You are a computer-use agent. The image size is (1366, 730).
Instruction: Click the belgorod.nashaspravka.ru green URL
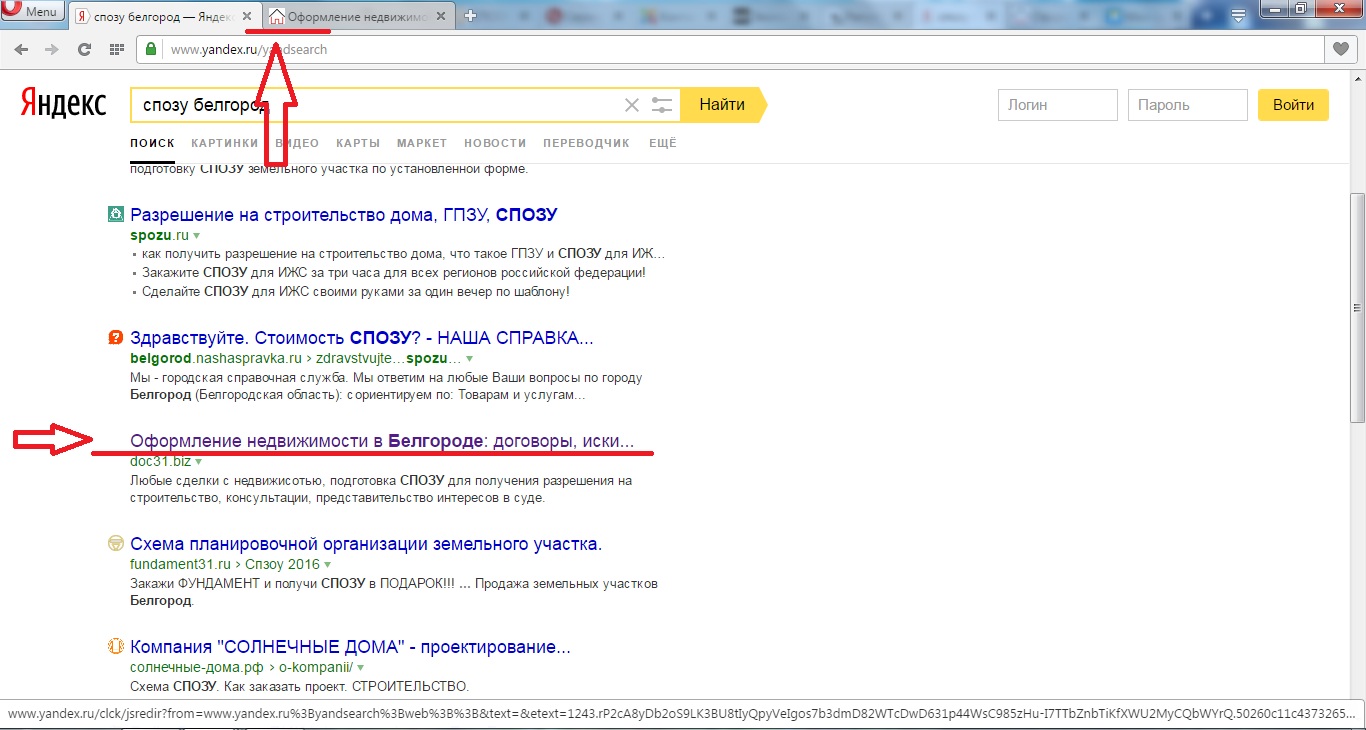tap(216, 358)
